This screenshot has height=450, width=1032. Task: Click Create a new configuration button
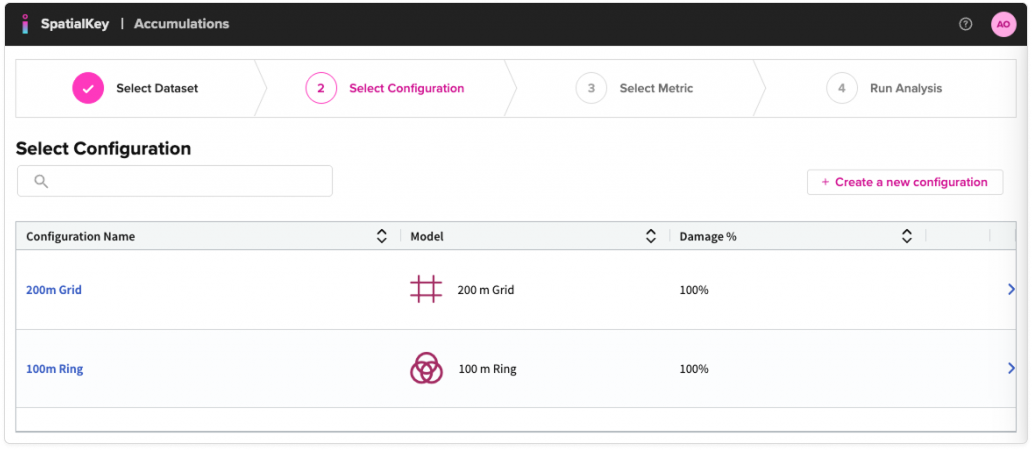(904, 182)
